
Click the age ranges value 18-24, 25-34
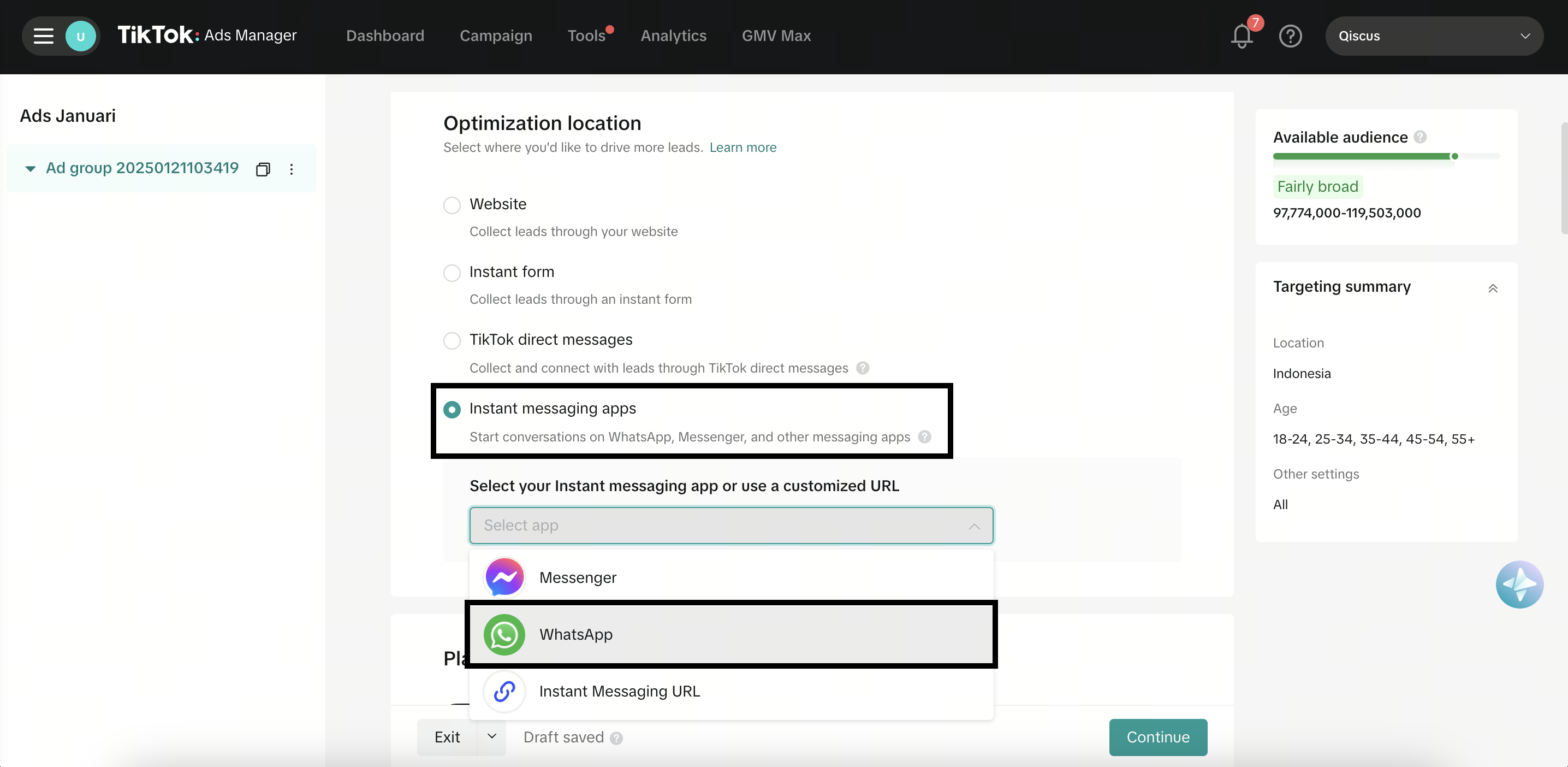pyautogui.click(x=1373, y=439)
